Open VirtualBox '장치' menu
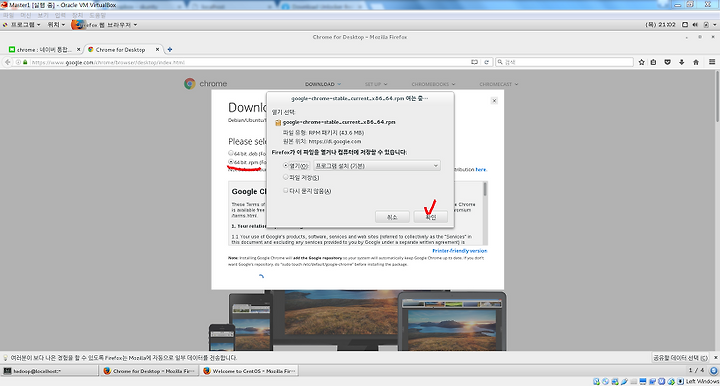Screen dimensions: 720x386 click(x=78, y=15)
